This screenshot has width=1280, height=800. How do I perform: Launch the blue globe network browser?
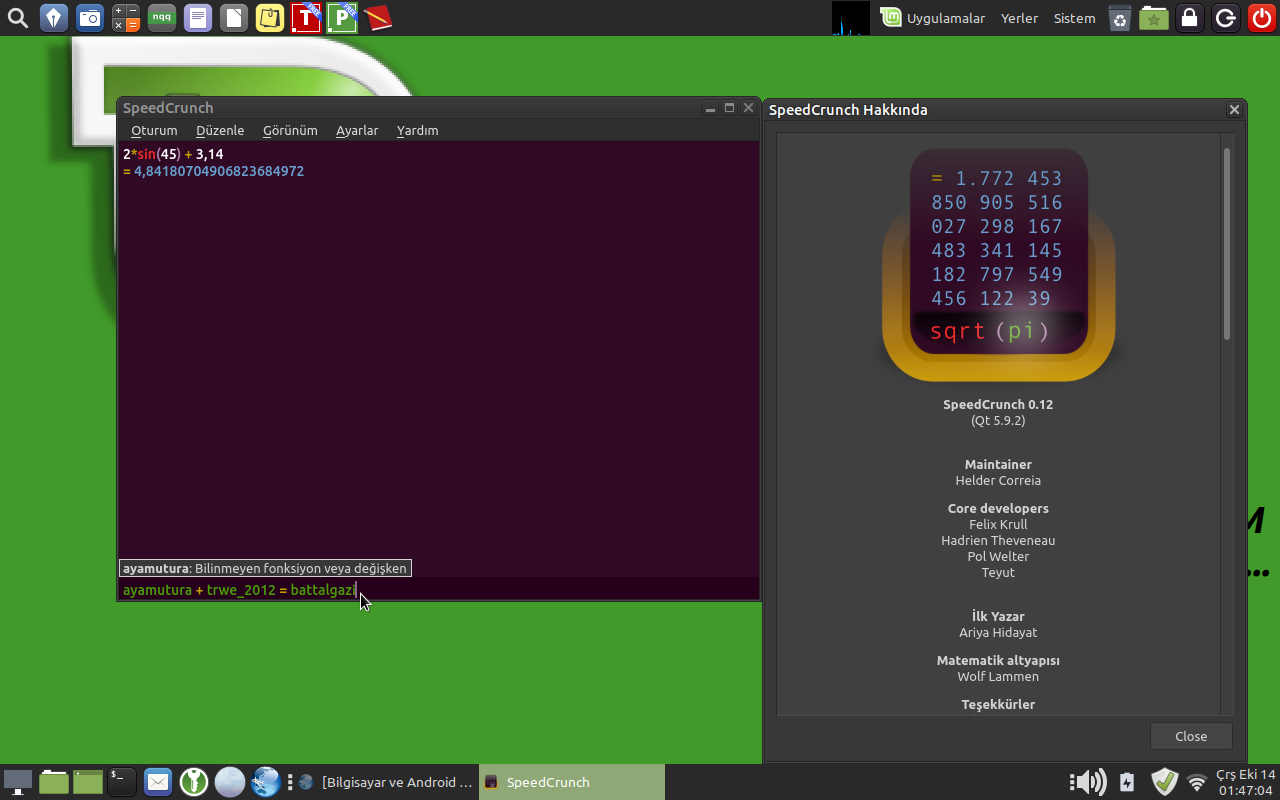pyautogui.click(x=265, y=782)
